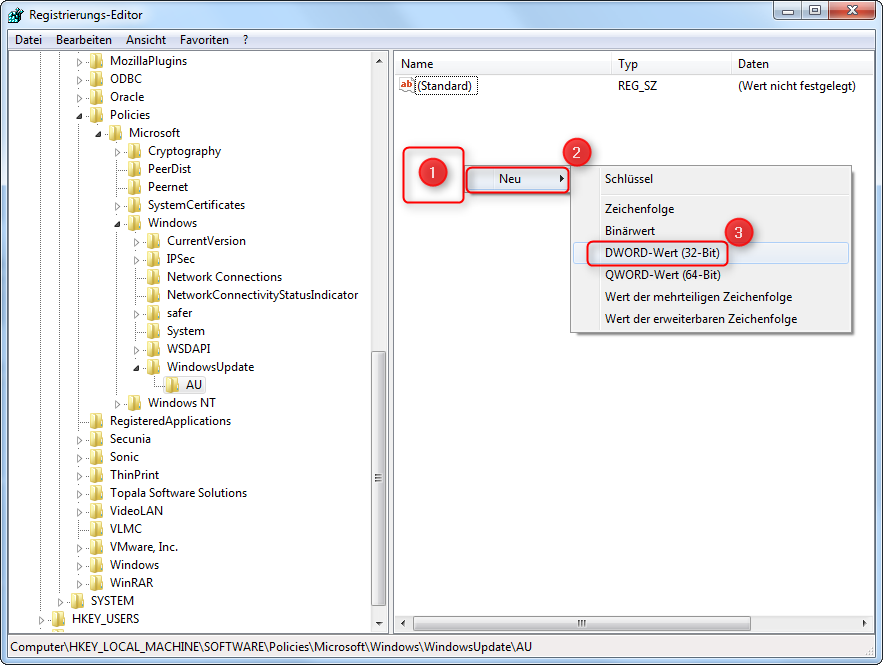Open the Bearbeiten menu
Screen dimensions: 883x665
[x=83, y=40]
